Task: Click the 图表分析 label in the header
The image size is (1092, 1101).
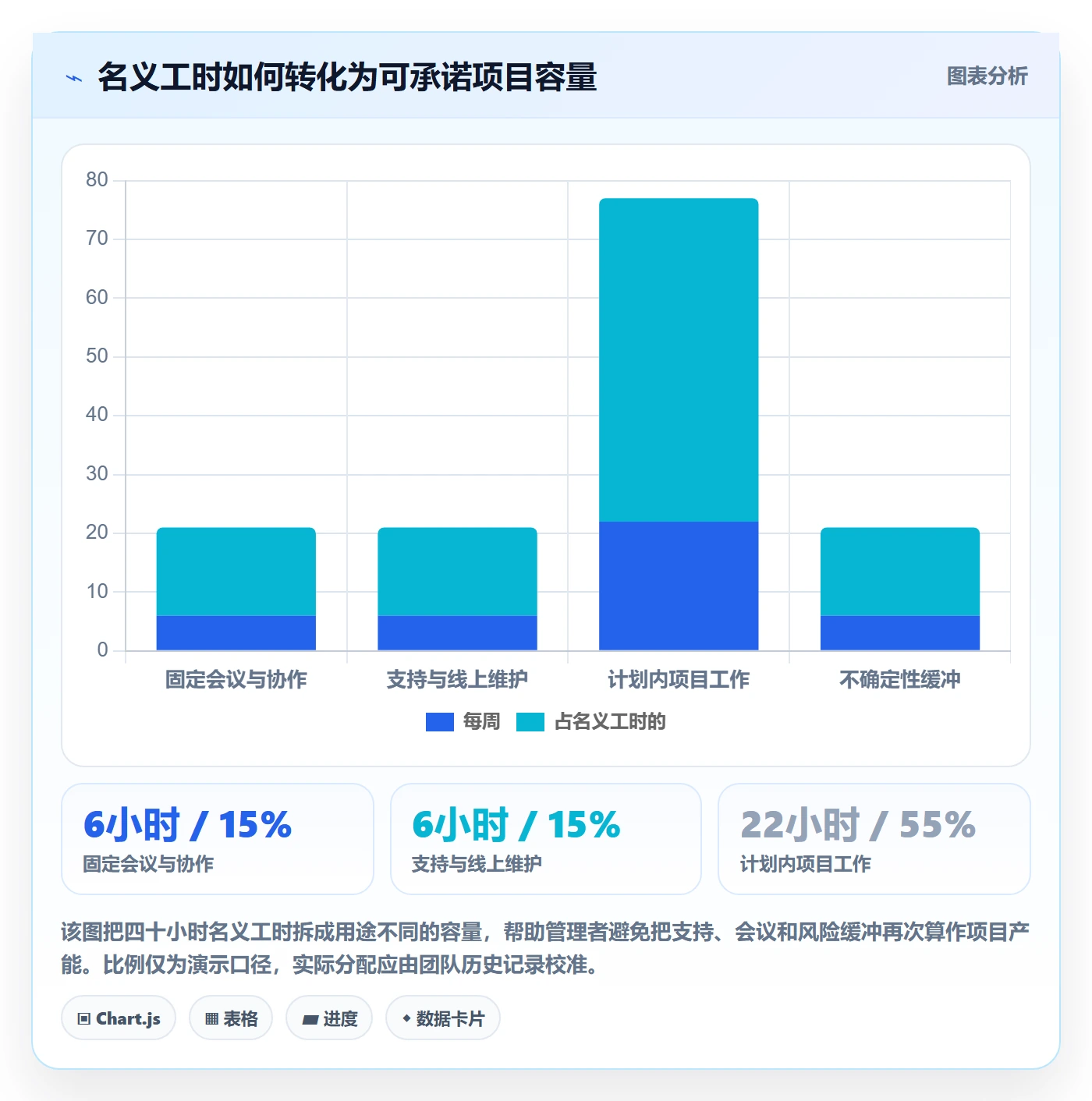Action: tap(987, 76)
